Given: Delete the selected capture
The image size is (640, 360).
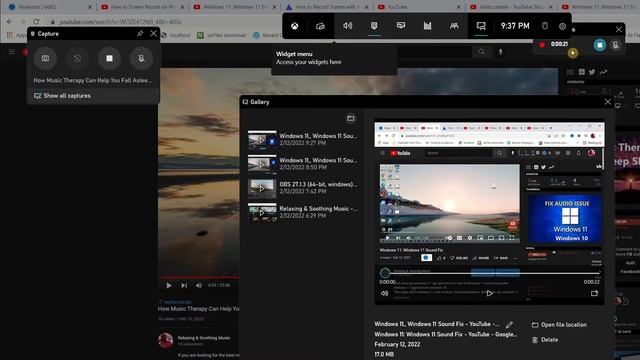Looking at the screenshot, I should 545,340.
